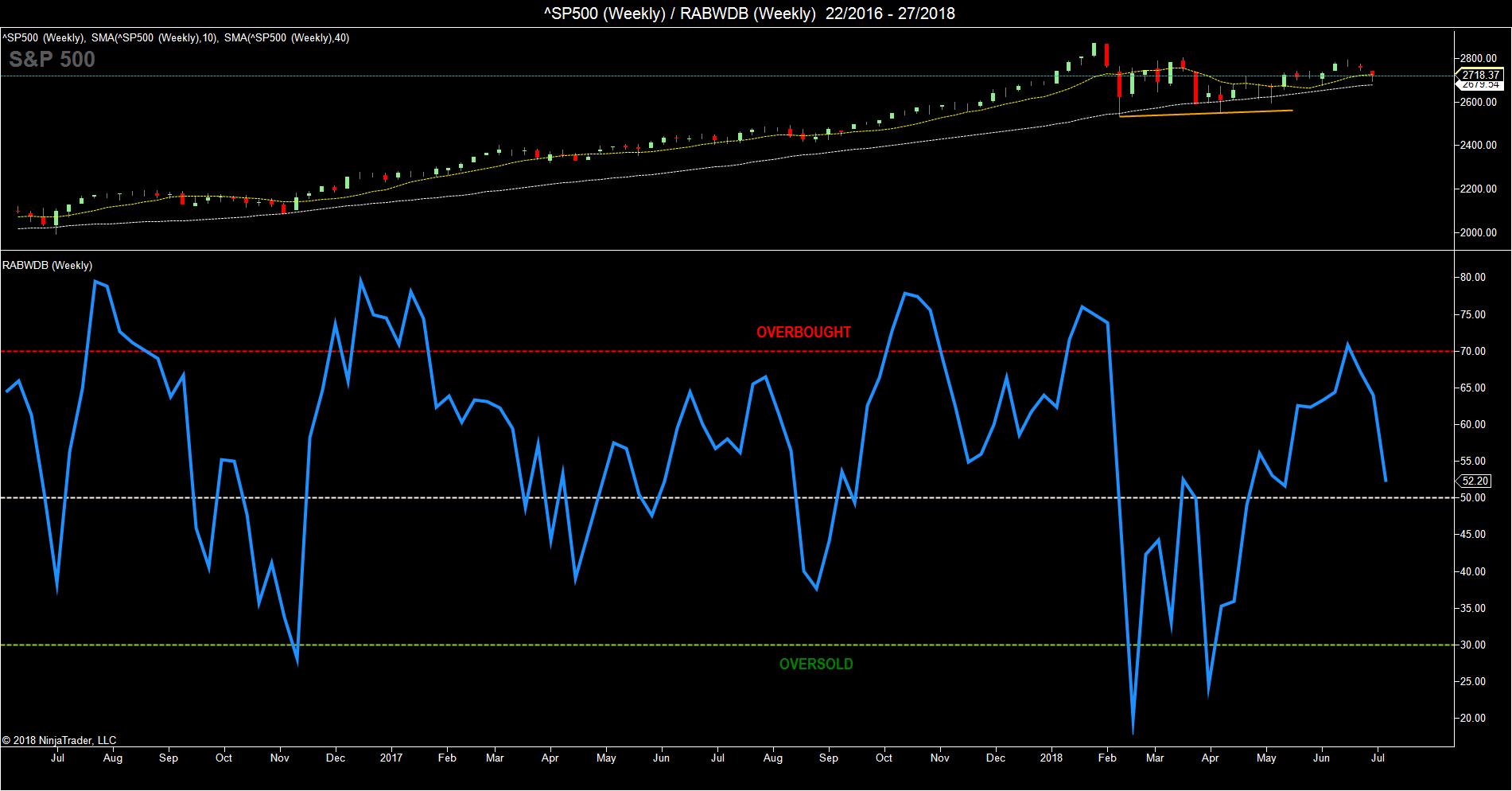Click the 2800.00 price axis label
Image resolution: width=1512 pixels, height=791 pixels.
pos(1479,59)
